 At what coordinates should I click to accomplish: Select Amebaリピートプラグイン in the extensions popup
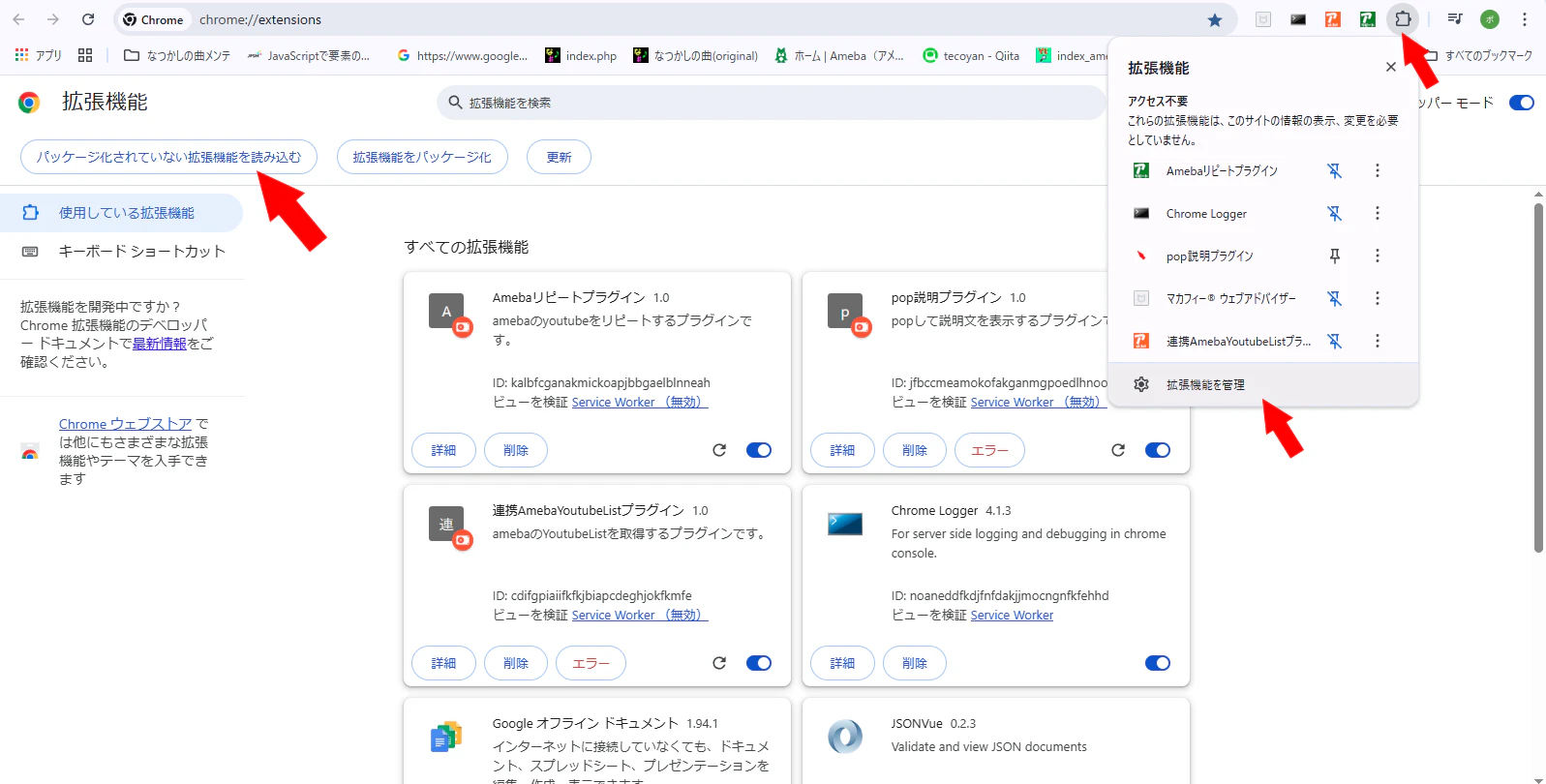1222,170
